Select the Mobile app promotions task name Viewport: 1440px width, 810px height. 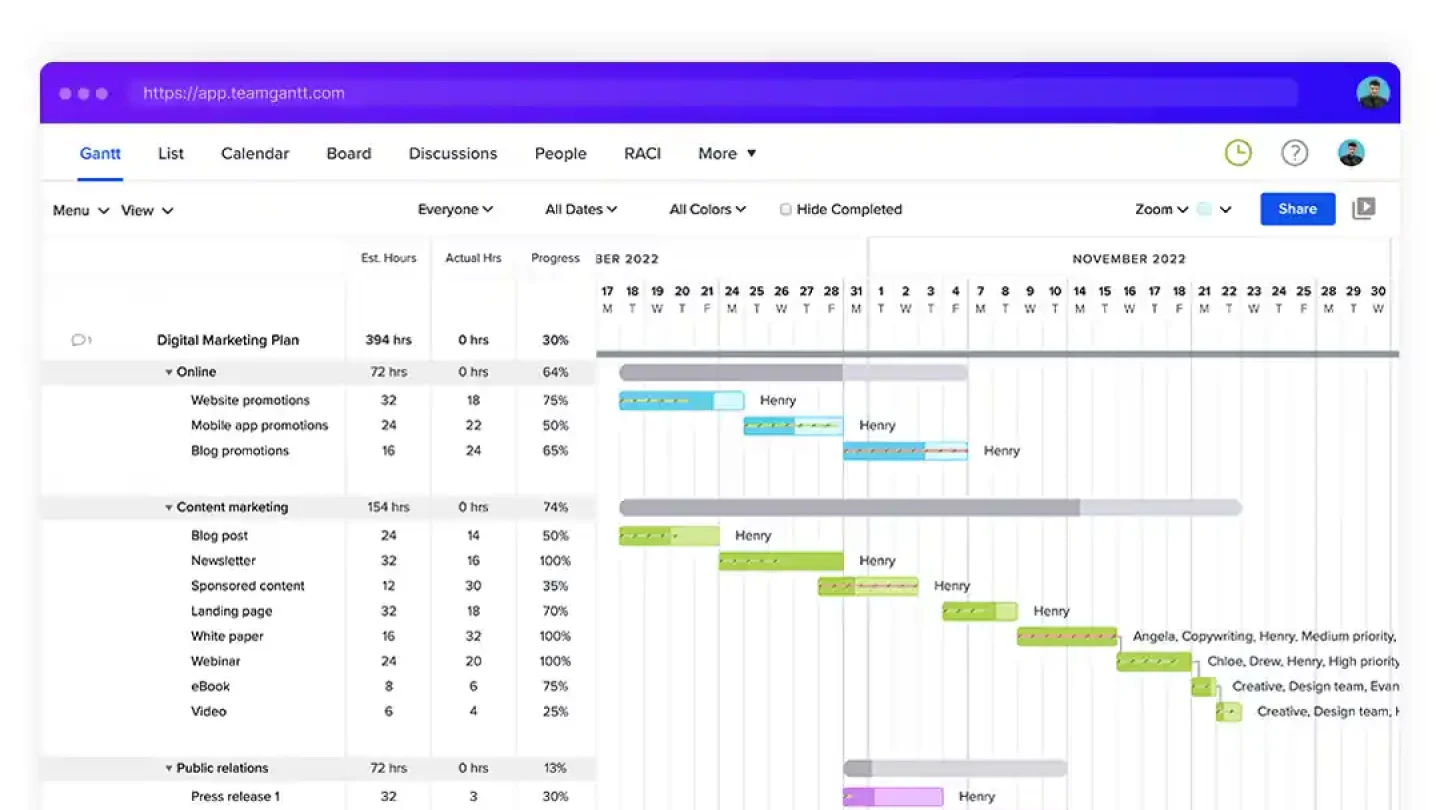tap(260, 425)
